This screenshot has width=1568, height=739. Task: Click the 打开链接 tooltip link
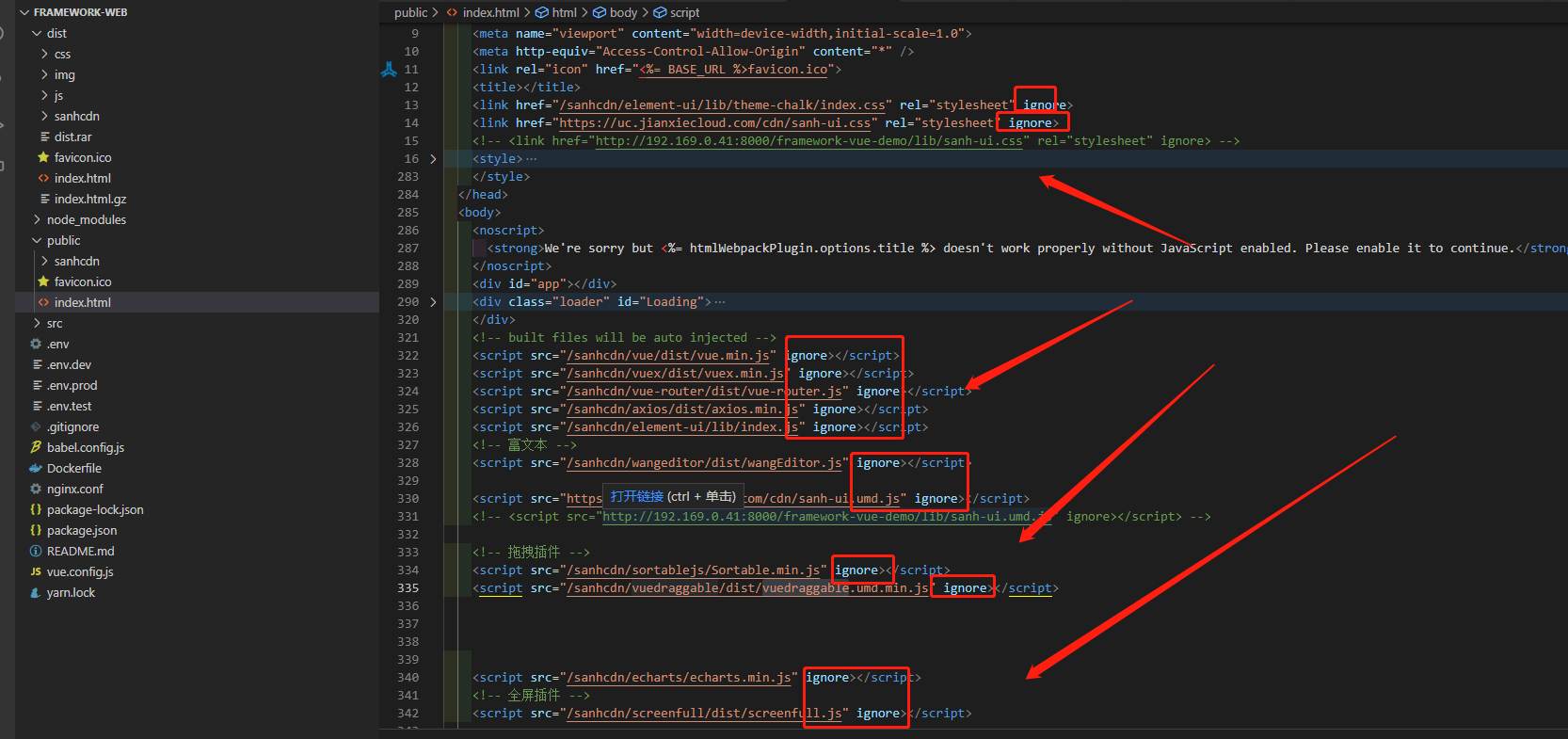[x=637, y=496]
